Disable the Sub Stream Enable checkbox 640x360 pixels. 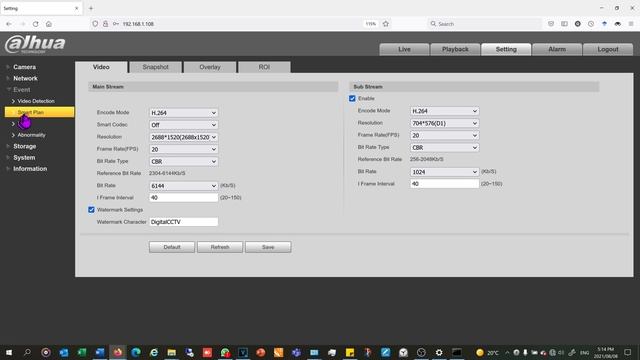coord(352,98)
